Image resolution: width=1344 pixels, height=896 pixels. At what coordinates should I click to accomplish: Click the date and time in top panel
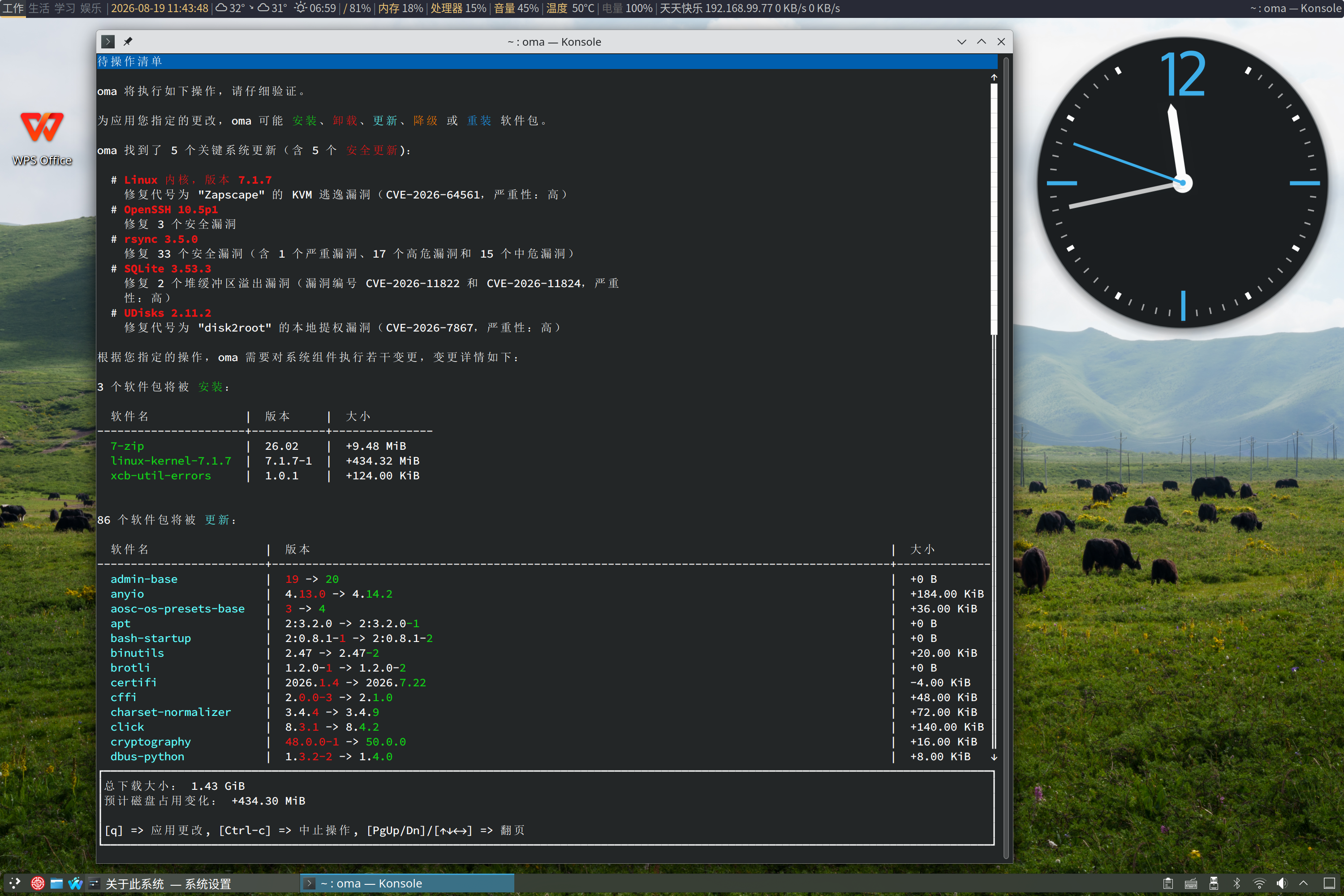click(159, 8)
